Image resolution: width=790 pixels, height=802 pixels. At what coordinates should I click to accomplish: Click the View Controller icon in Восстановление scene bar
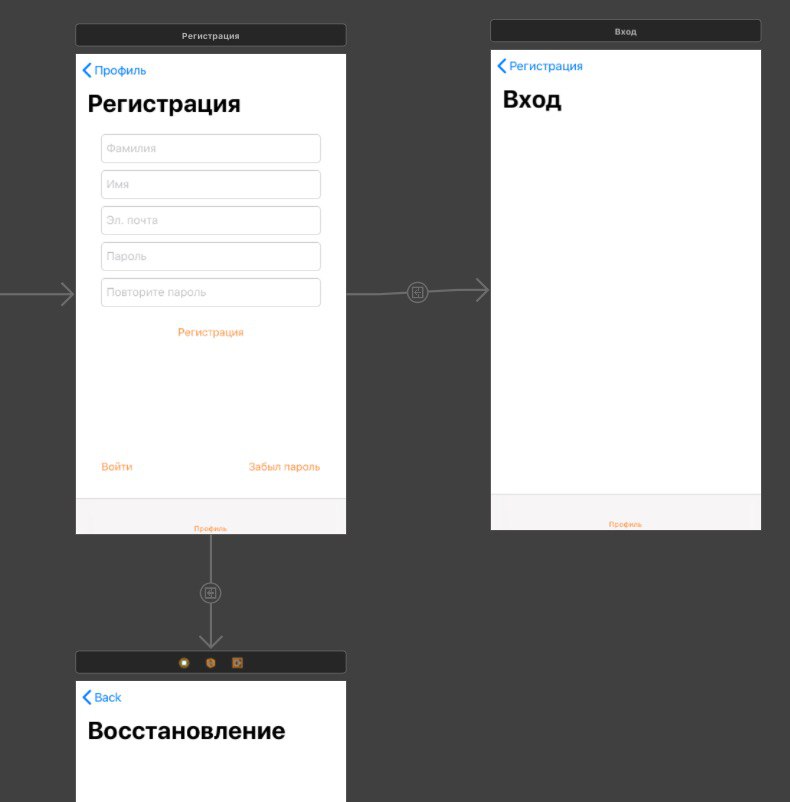[x=184, y=663]
